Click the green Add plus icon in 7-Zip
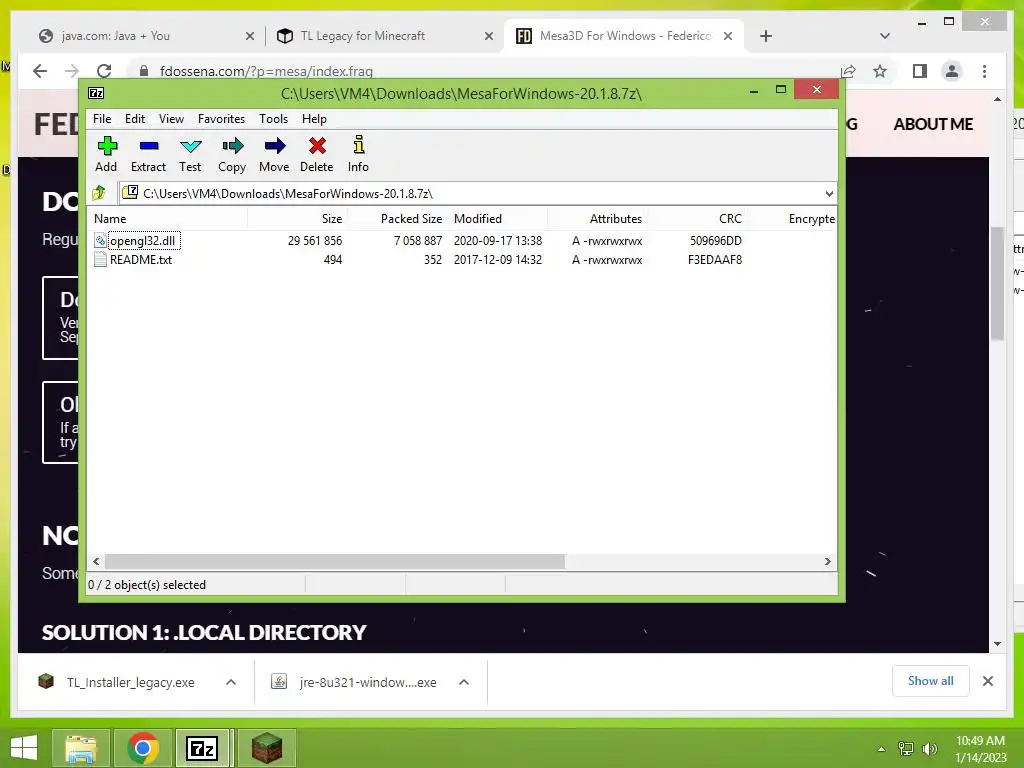This screenshot has width=1024, height=768. click(x=106, y=146)
